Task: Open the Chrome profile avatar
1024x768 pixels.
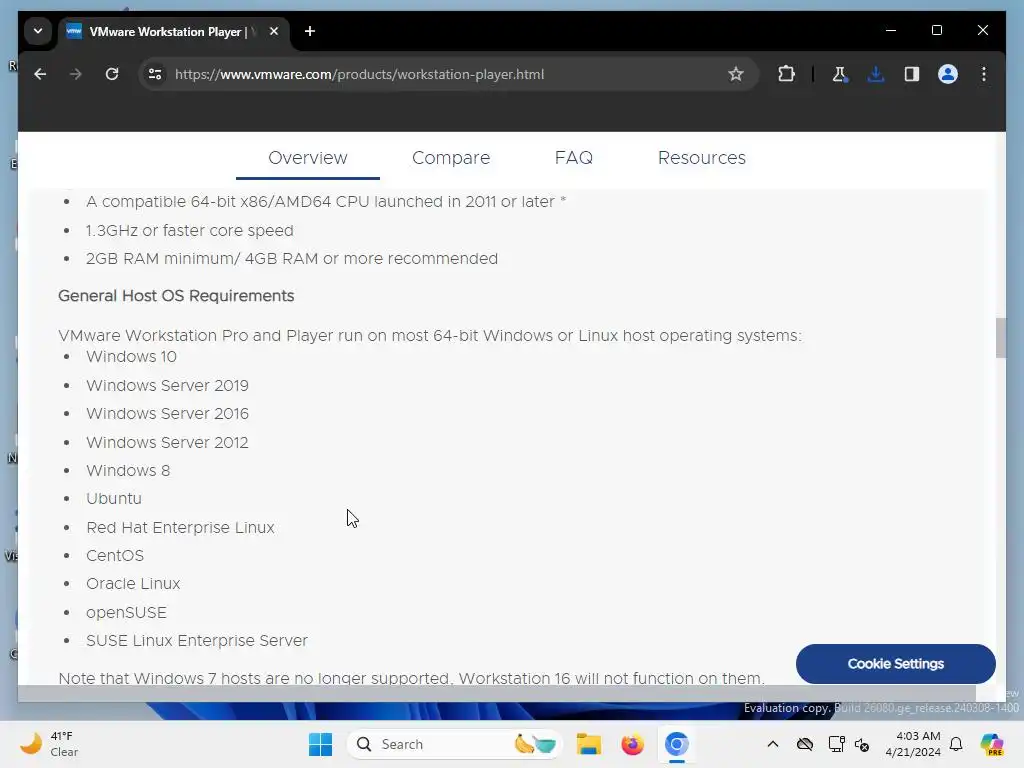Action: (x=947, y=74)
